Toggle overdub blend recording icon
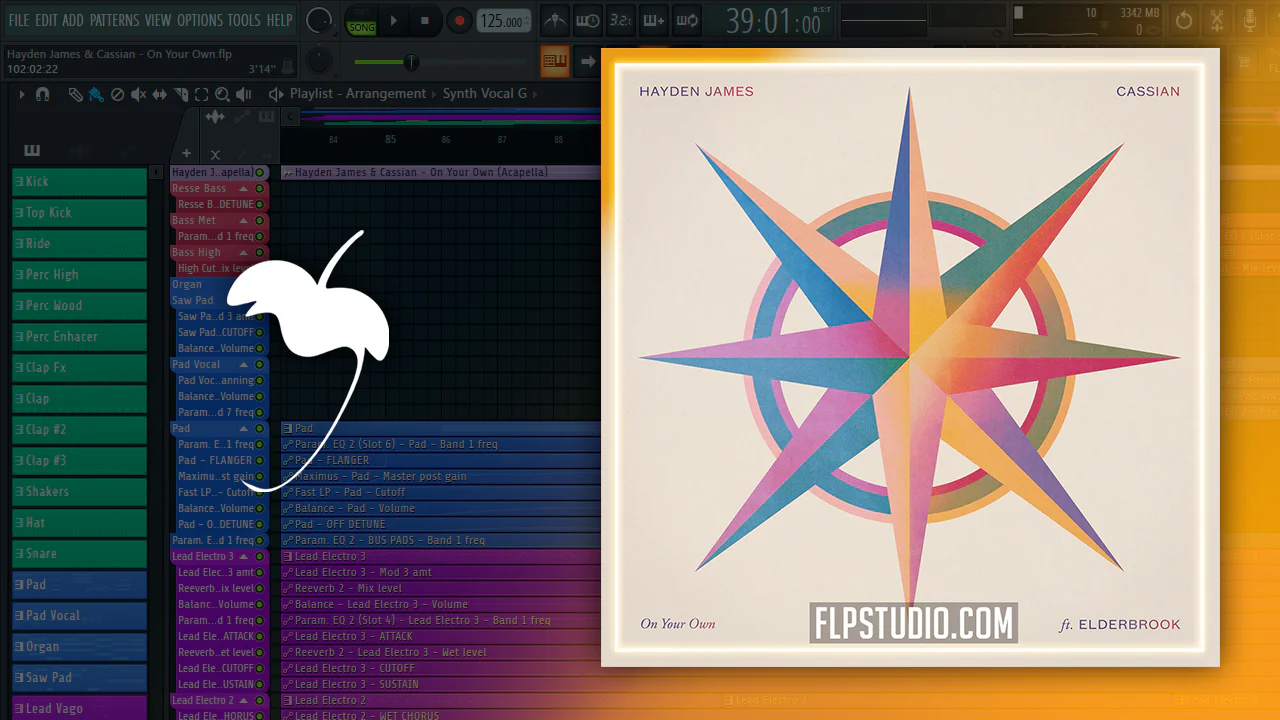The image size is (1280, 720). (654, 20)
